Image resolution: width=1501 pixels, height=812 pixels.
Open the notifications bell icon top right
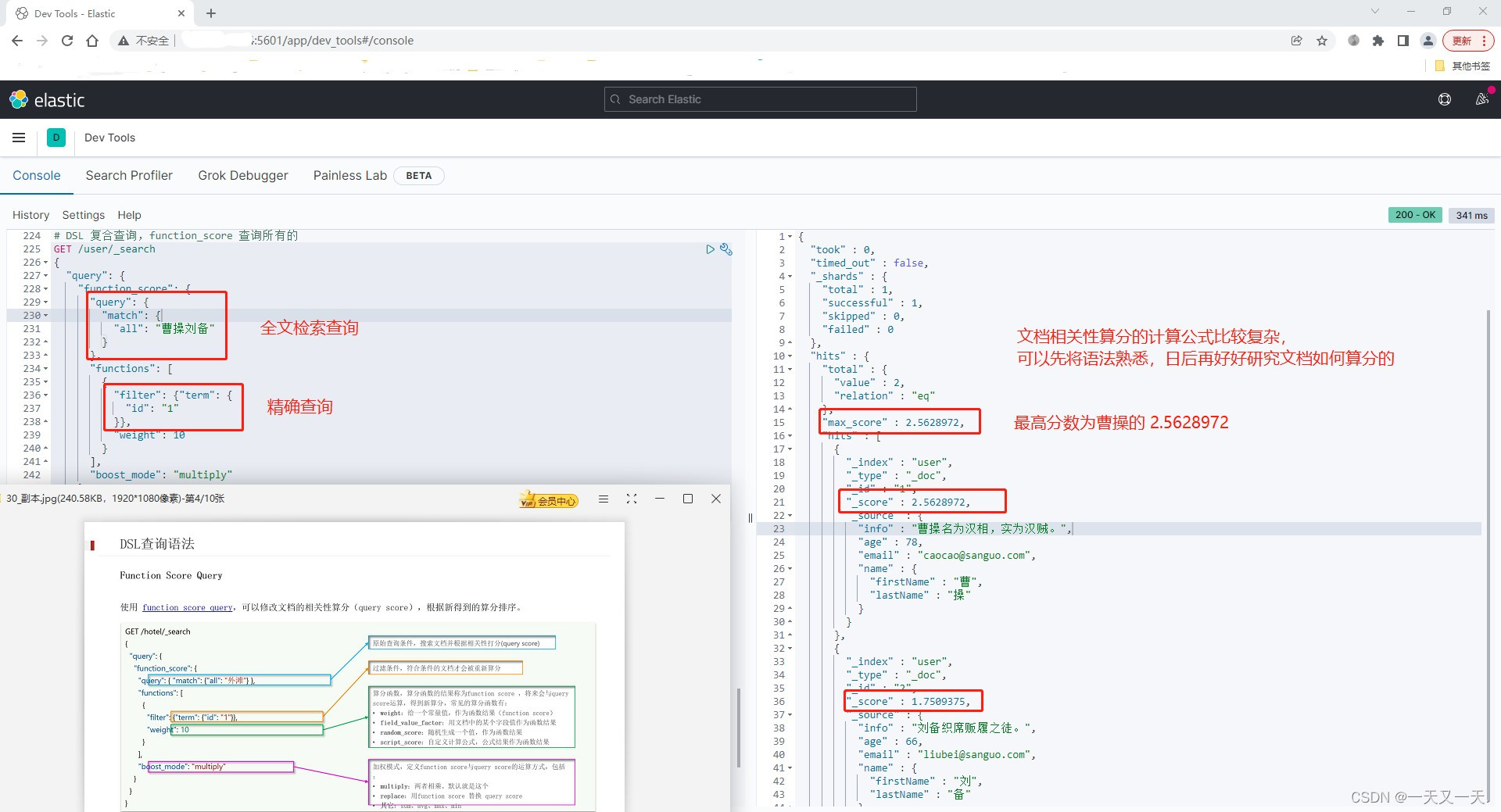[1483, 99]
